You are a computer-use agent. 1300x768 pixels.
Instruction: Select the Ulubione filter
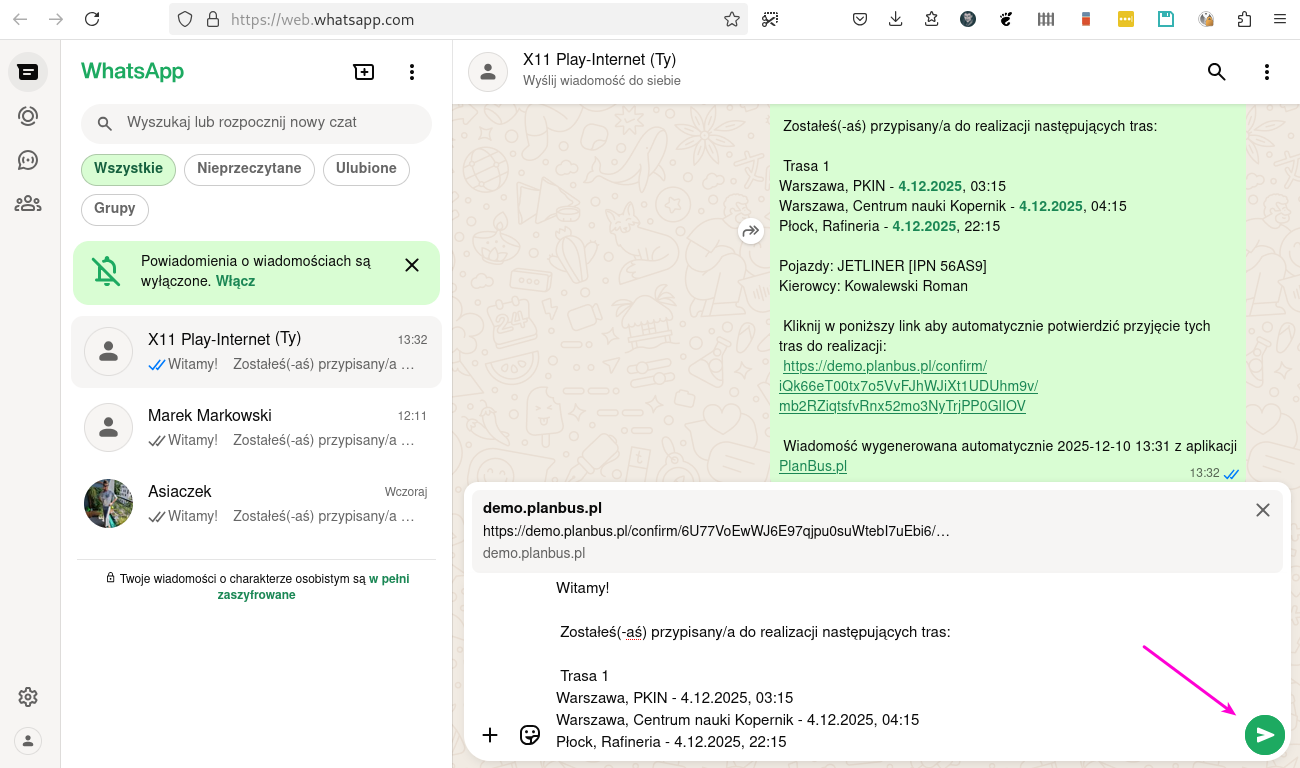pos(366,169)
